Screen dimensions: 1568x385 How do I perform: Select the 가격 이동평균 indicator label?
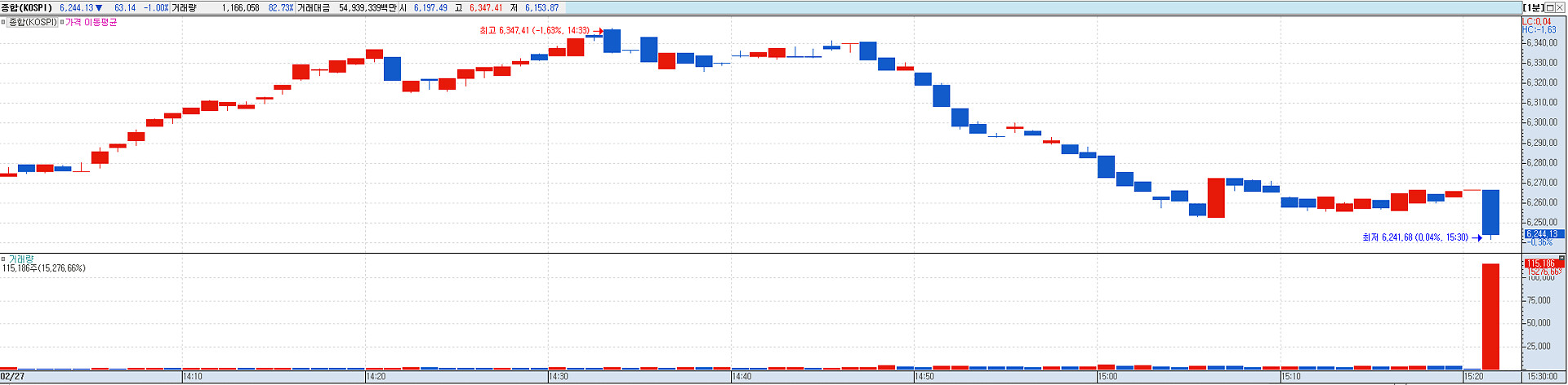(91, 22)
